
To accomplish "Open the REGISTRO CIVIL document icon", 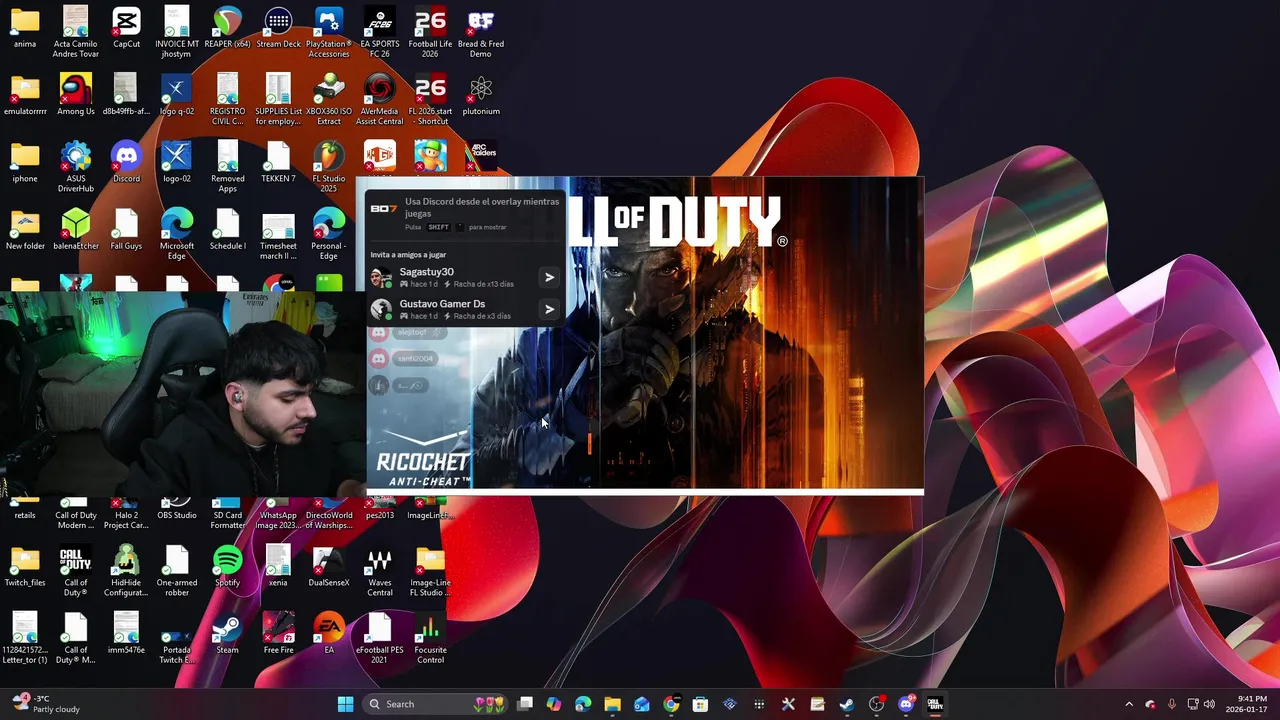I will tap(227, 100).
